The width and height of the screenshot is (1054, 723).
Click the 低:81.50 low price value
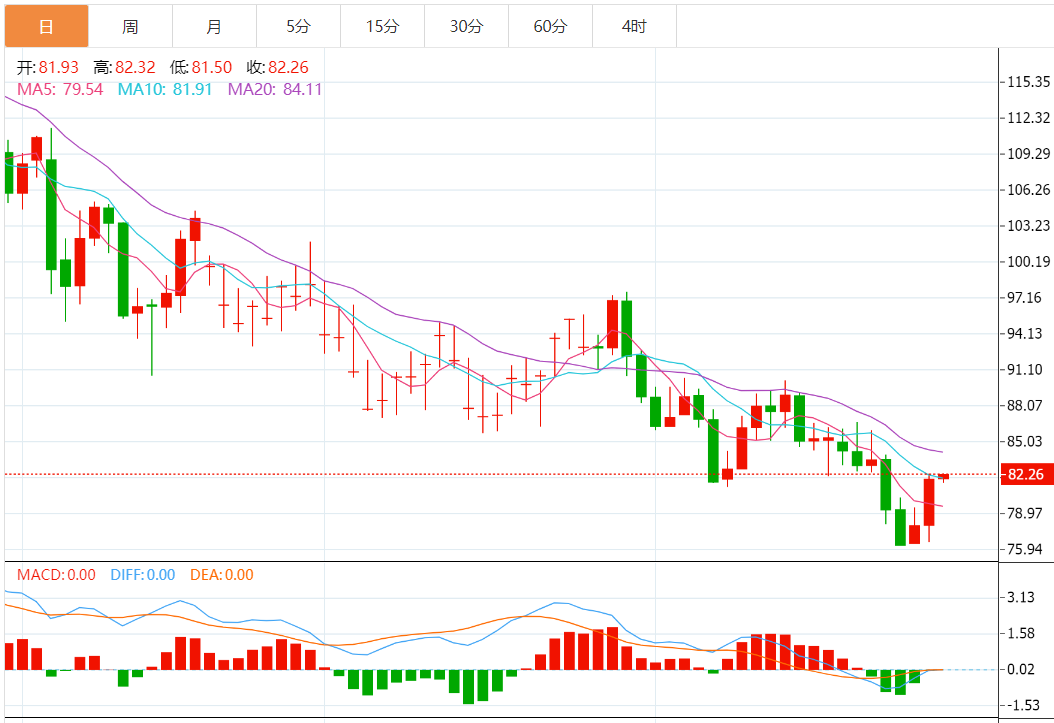point(201,67)
